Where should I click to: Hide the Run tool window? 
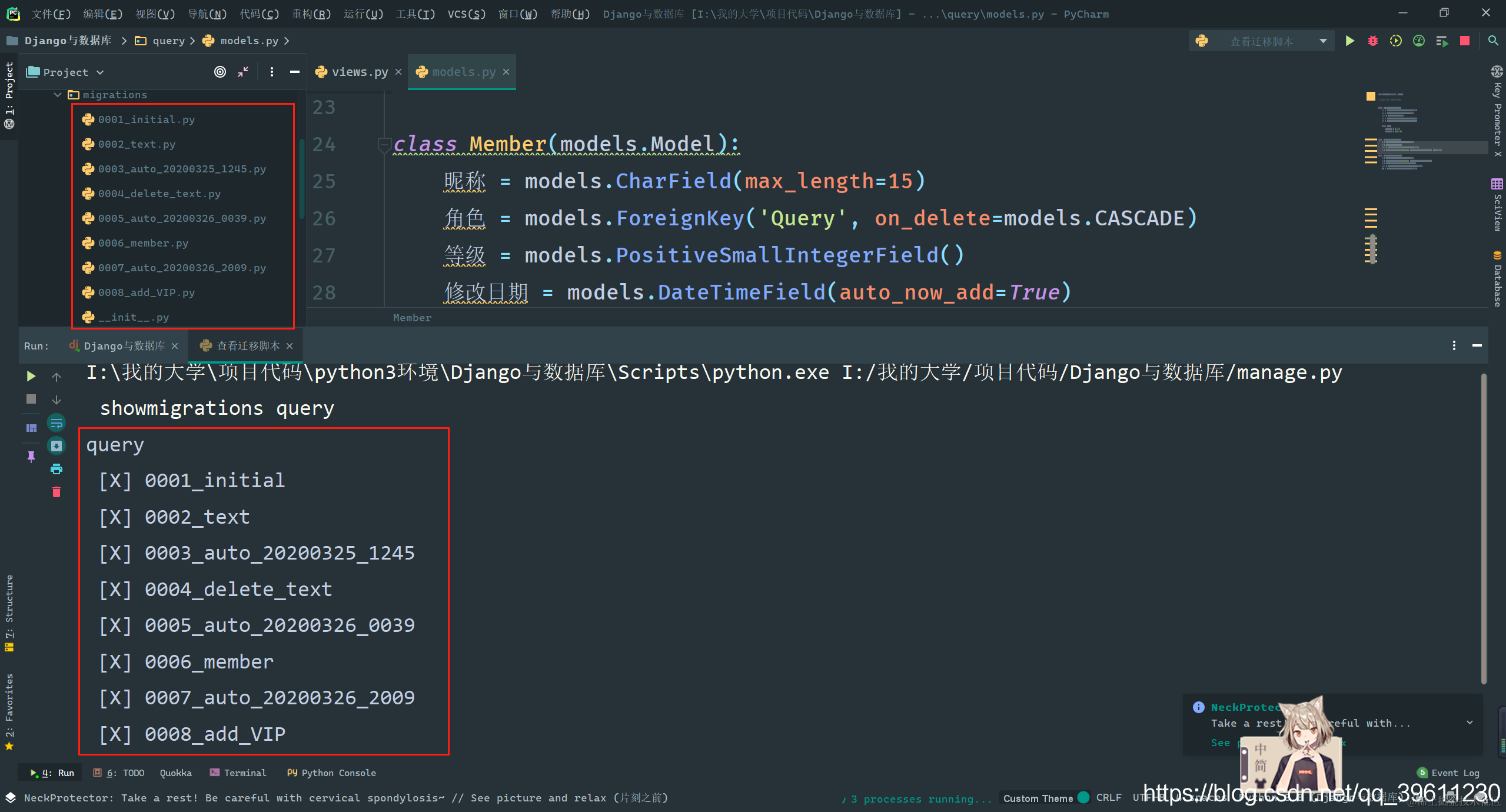(1477, 345)
